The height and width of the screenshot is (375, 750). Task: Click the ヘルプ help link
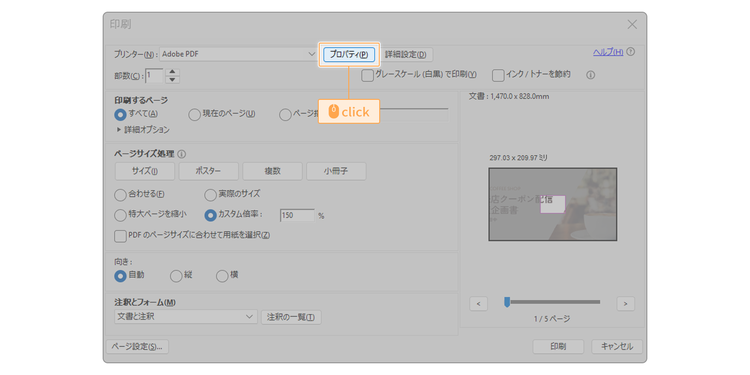[608, 52]
